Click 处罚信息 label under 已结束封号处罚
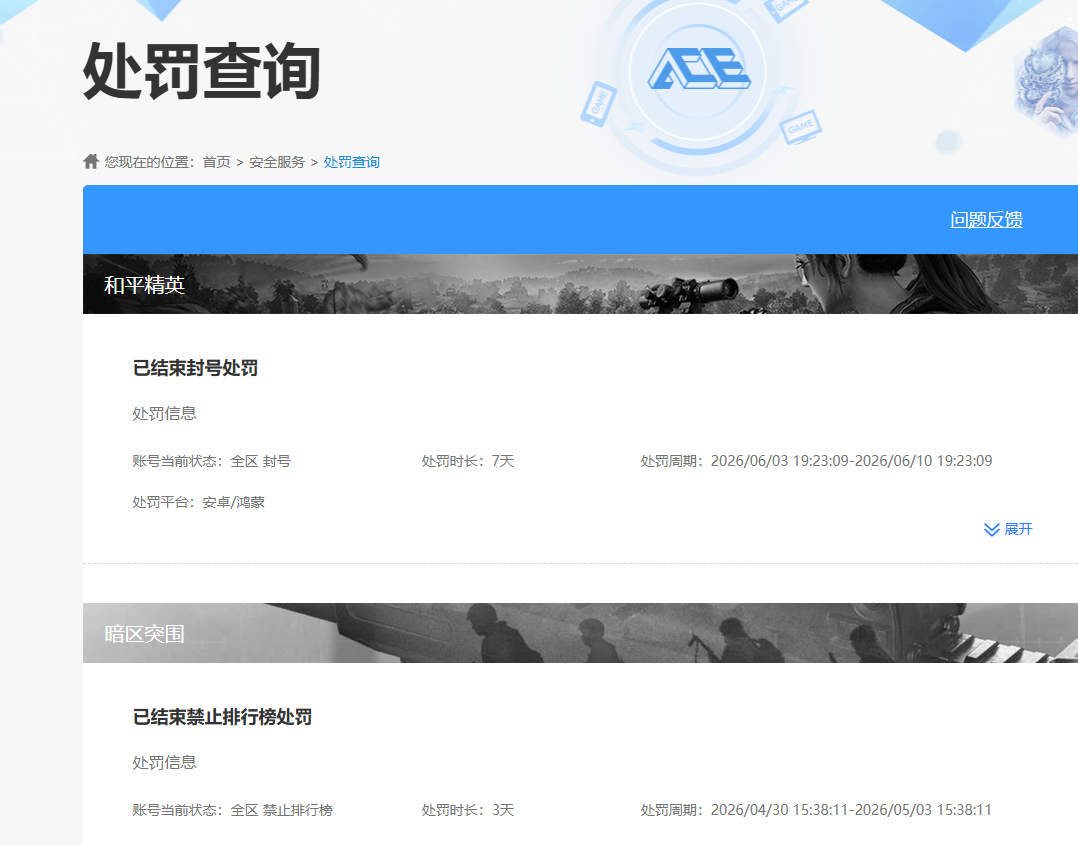 (164, 413)
